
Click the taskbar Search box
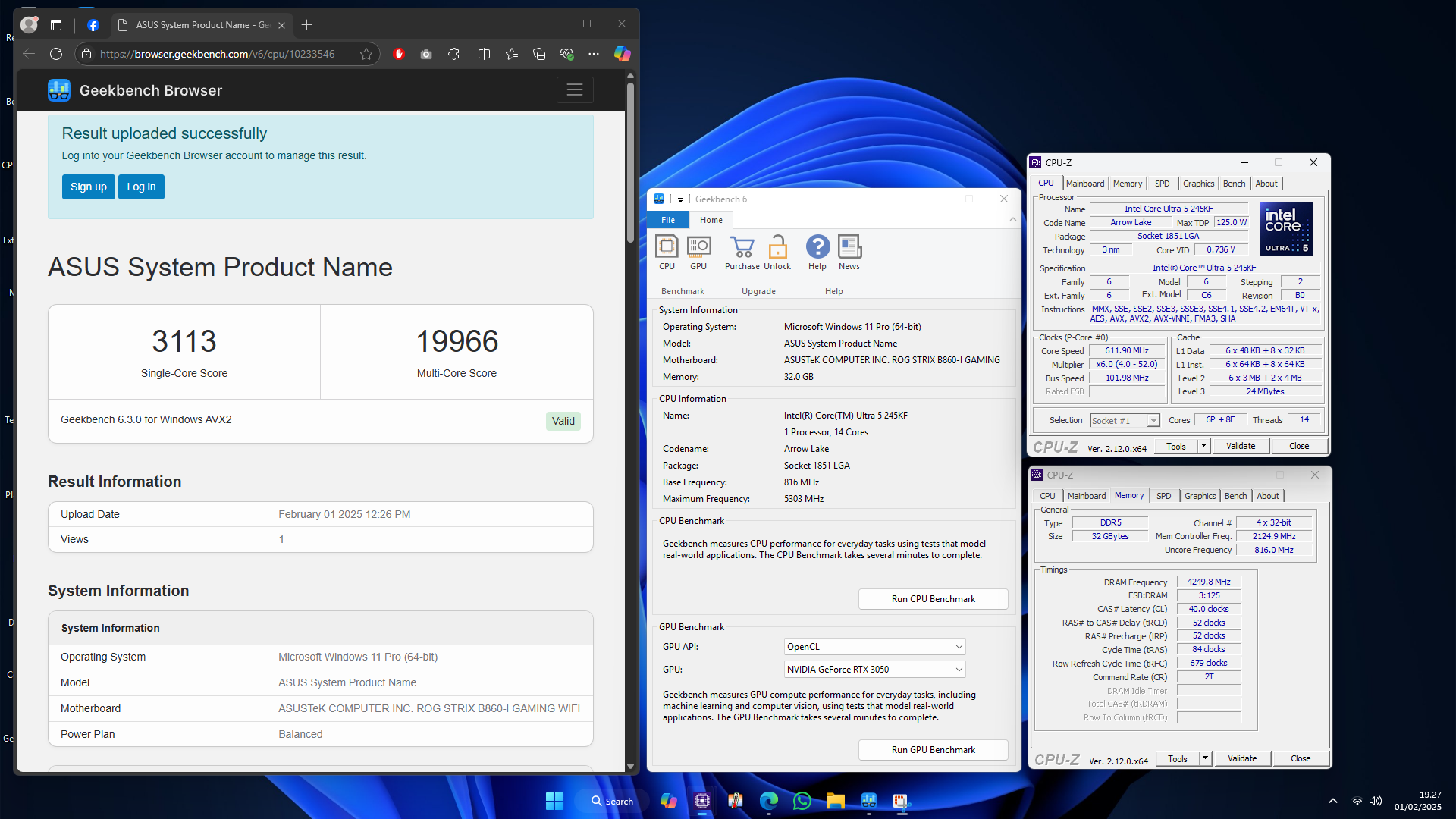tap(613, 801)
